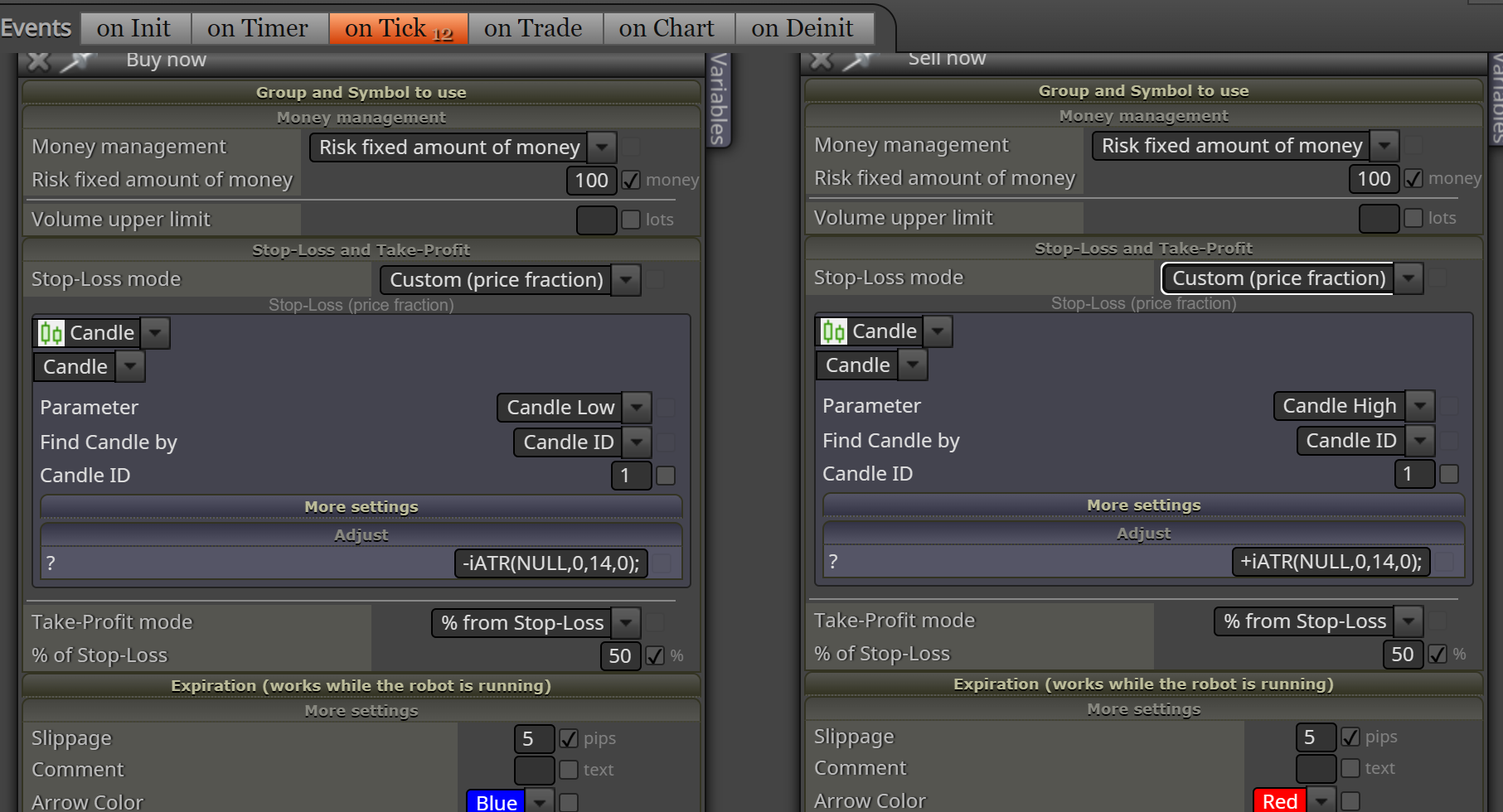
Task: Open the on Deinit events tab
Action: 802,28
